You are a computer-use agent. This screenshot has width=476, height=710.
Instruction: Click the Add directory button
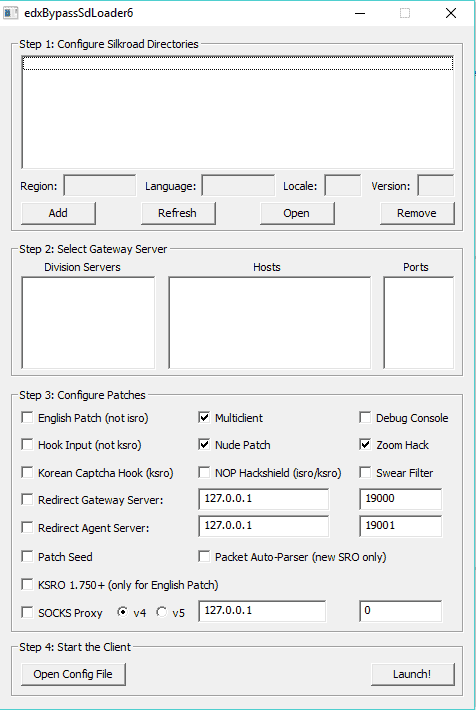(x=58, y=213)
